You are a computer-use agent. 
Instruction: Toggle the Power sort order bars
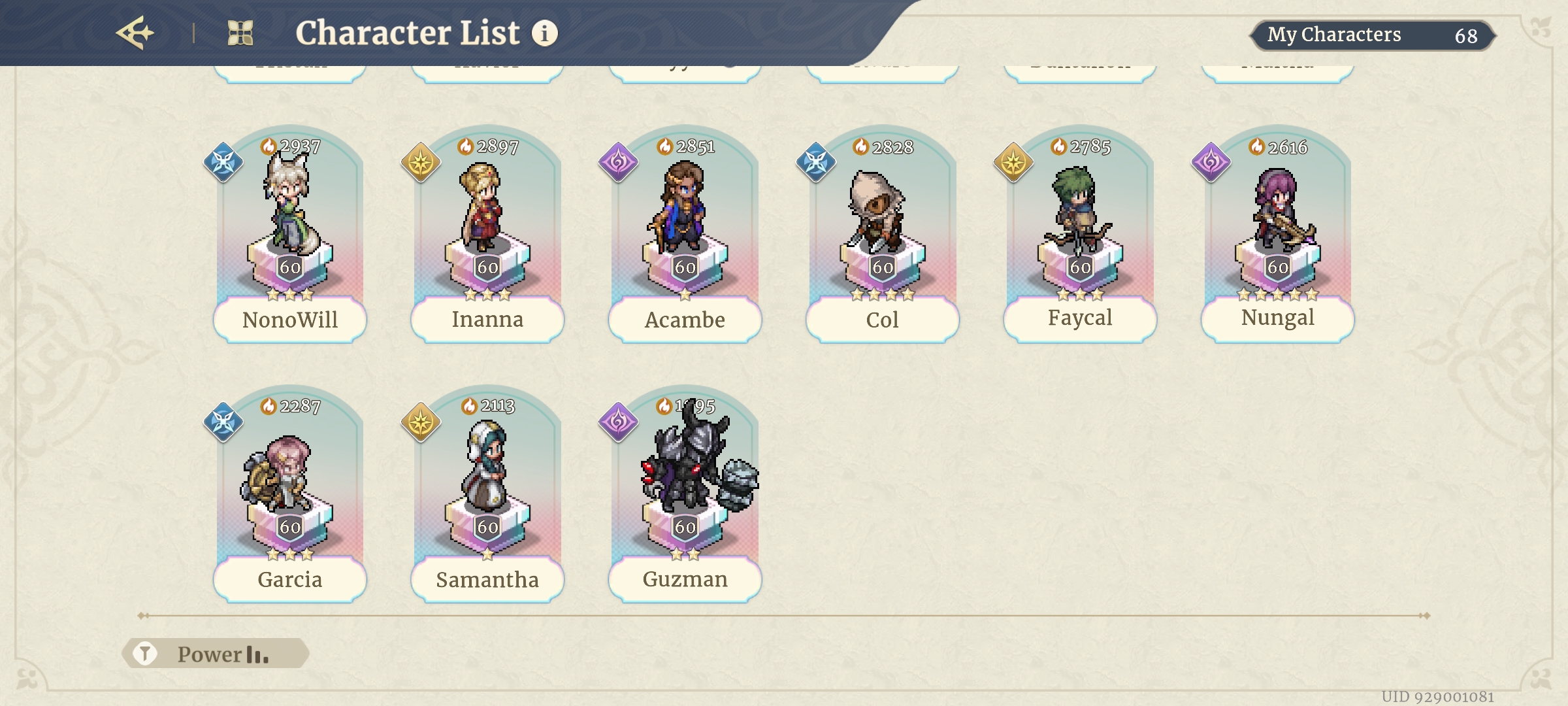click(x=257, y=654)
